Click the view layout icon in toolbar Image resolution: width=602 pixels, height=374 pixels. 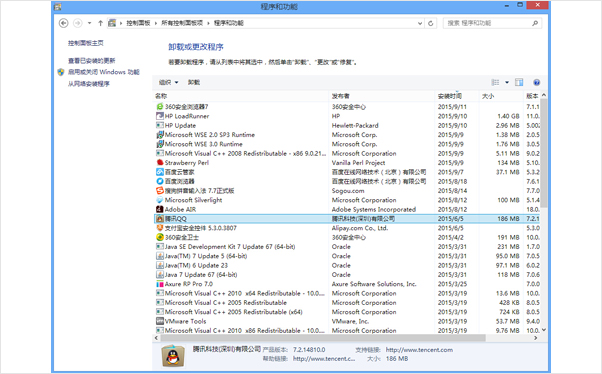pos(495,82)
